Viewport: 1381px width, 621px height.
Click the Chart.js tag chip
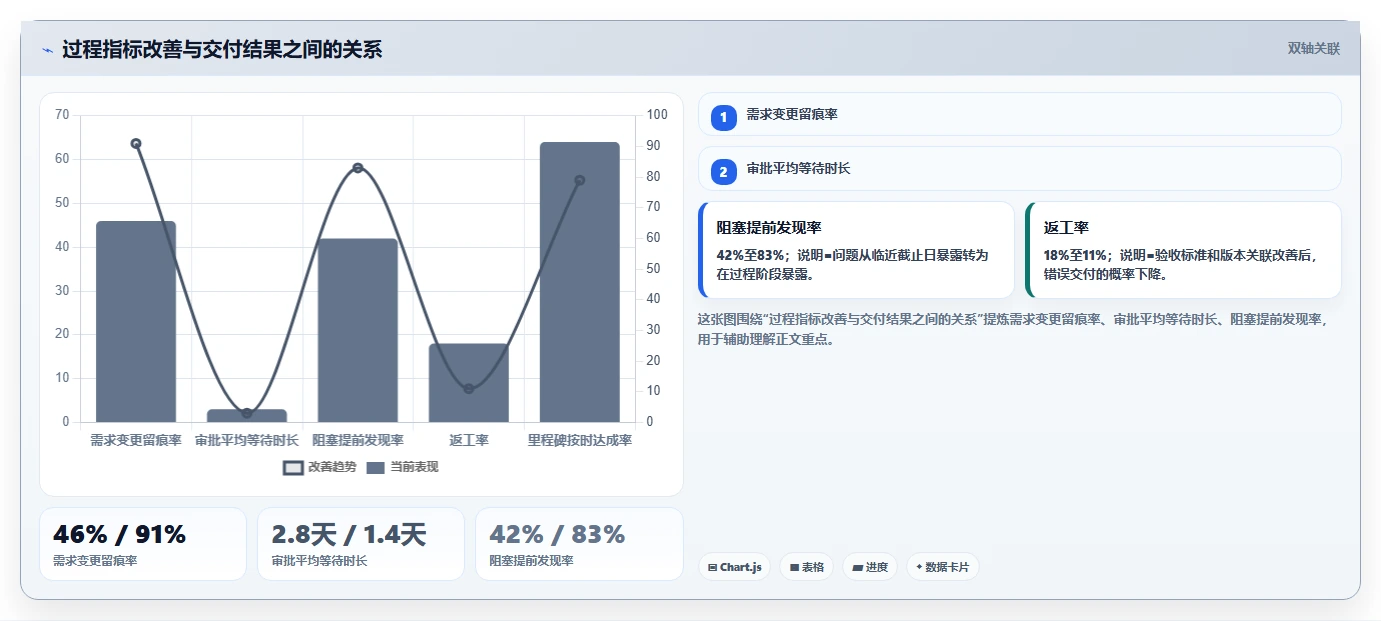coord(735,567)
